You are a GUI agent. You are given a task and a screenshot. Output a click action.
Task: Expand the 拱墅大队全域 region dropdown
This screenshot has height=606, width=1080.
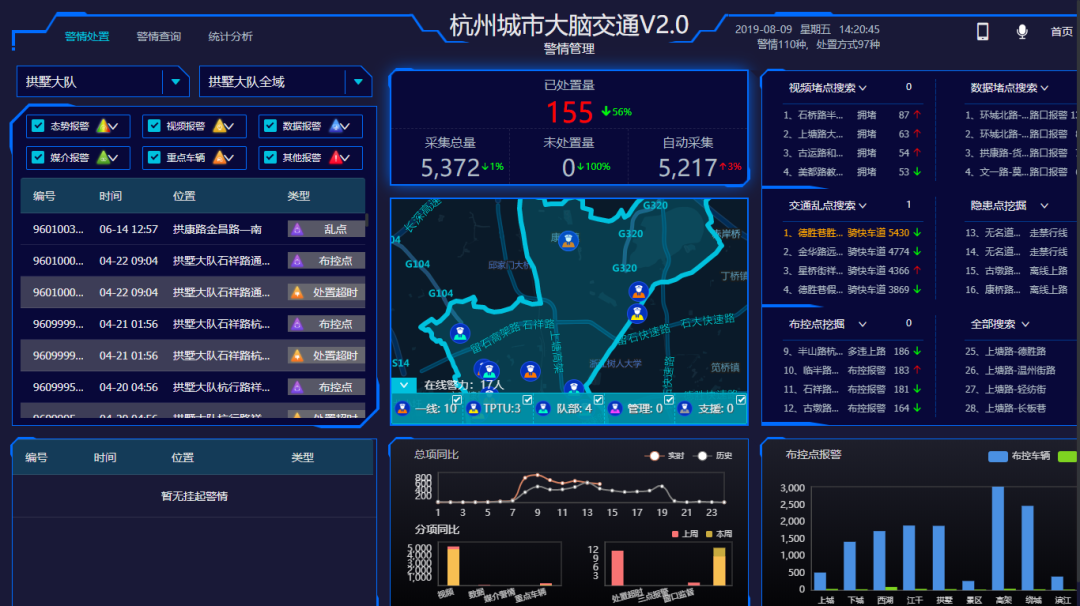click(x=358, y=82)
